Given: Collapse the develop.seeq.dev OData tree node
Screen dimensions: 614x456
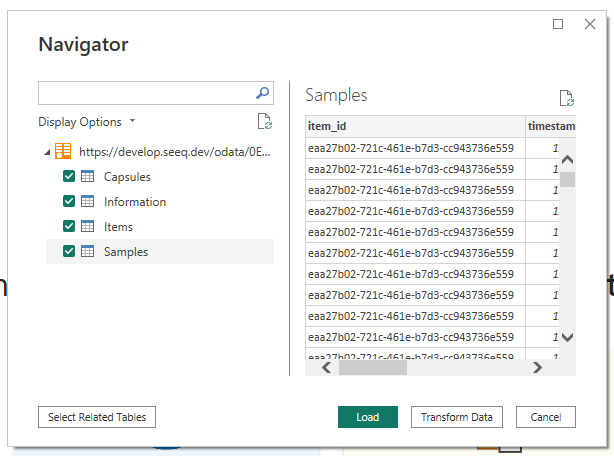Looking at the screenshot, I should coord(47,152).
